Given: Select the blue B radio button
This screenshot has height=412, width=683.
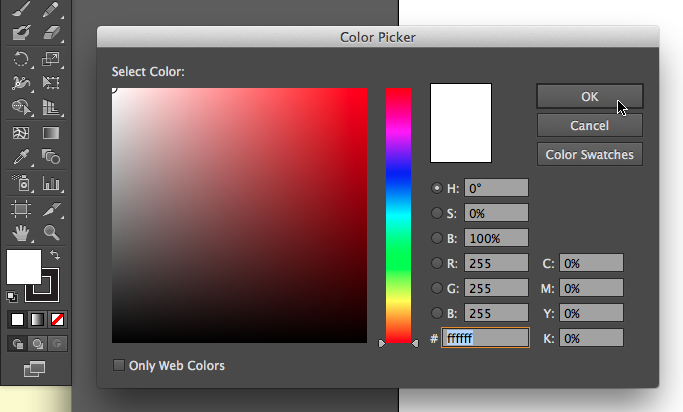Looking at the screenshot, I should (x=436, y=313).
